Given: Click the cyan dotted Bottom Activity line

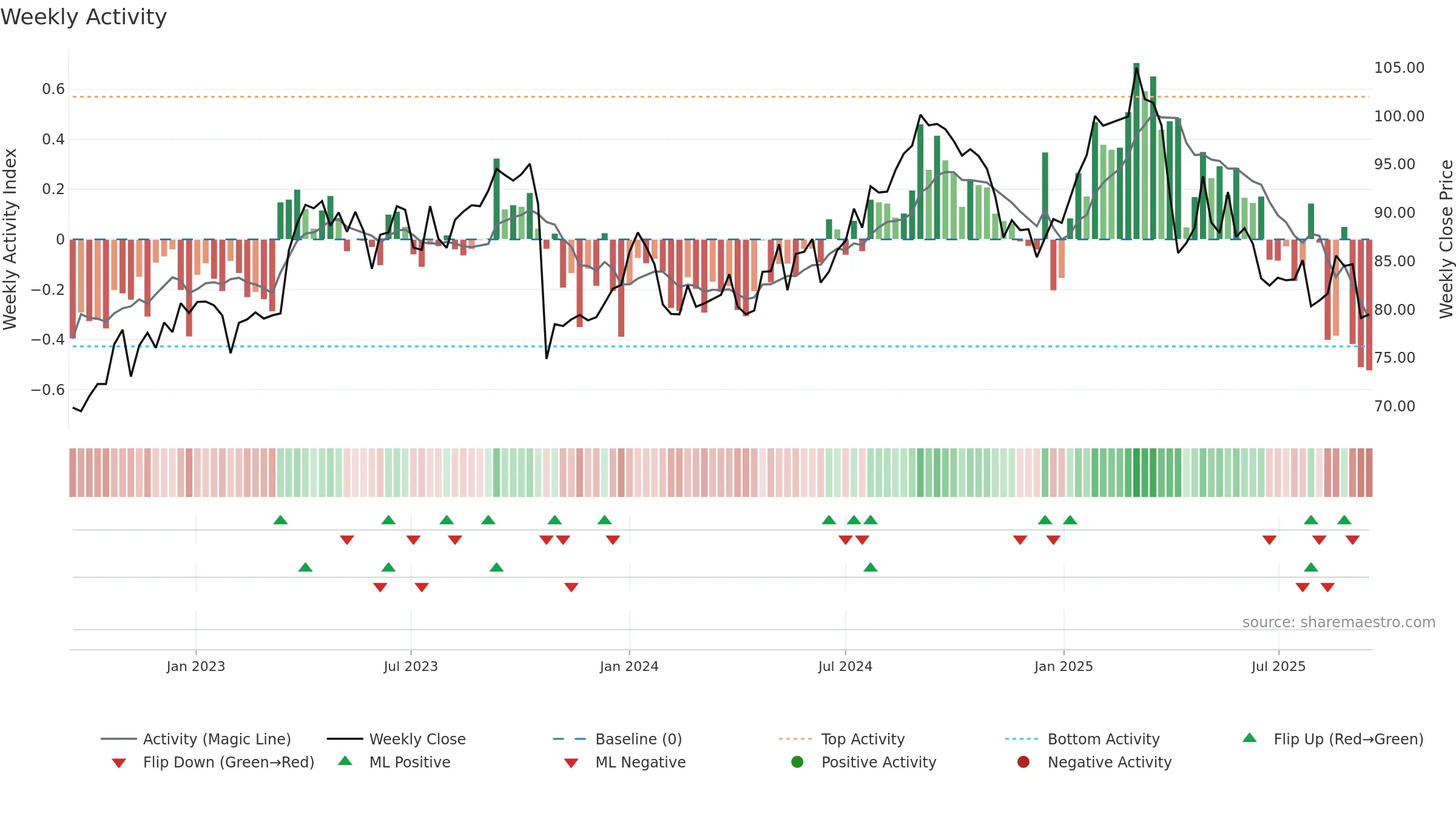Looking at the screenshot, I should coord(720,346).
